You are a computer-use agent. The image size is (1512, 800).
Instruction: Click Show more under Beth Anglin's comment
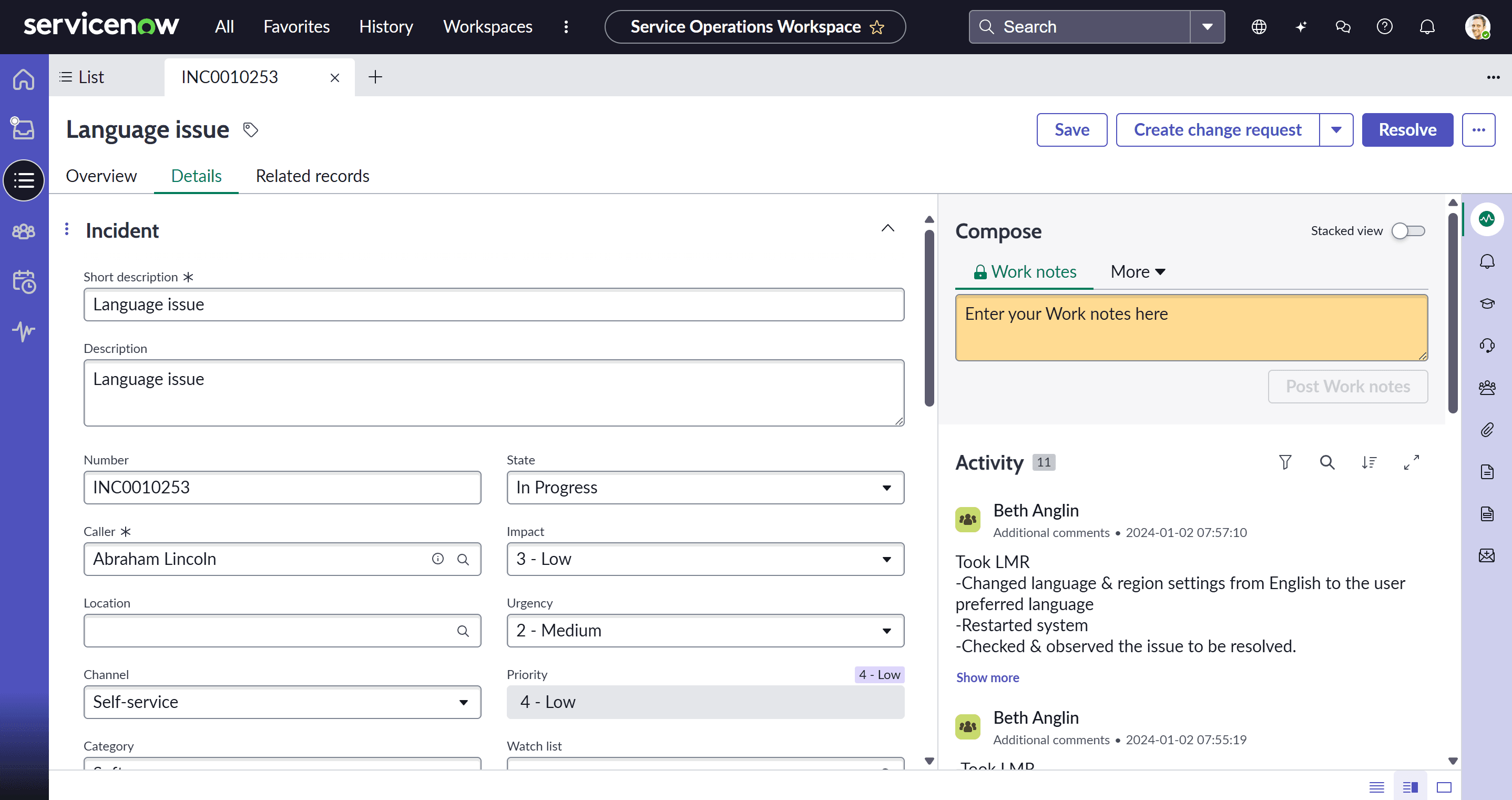pyautogui.click(x=987, y=677)
